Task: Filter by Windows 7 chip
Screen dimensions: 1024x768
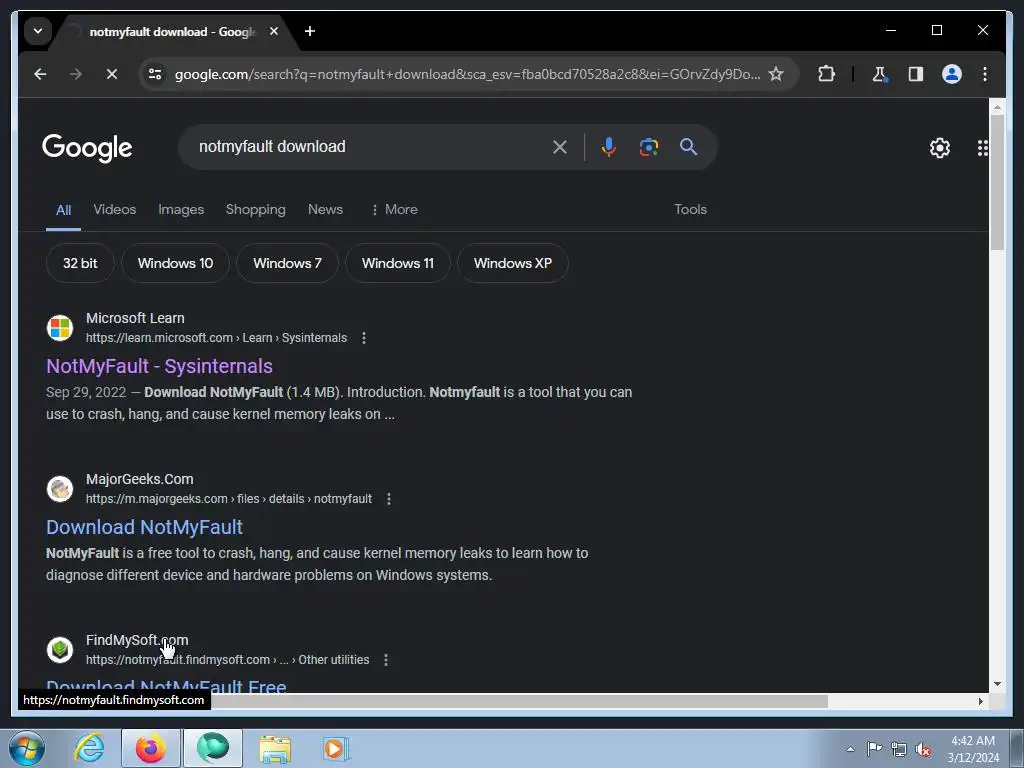Action: point(287,263)
